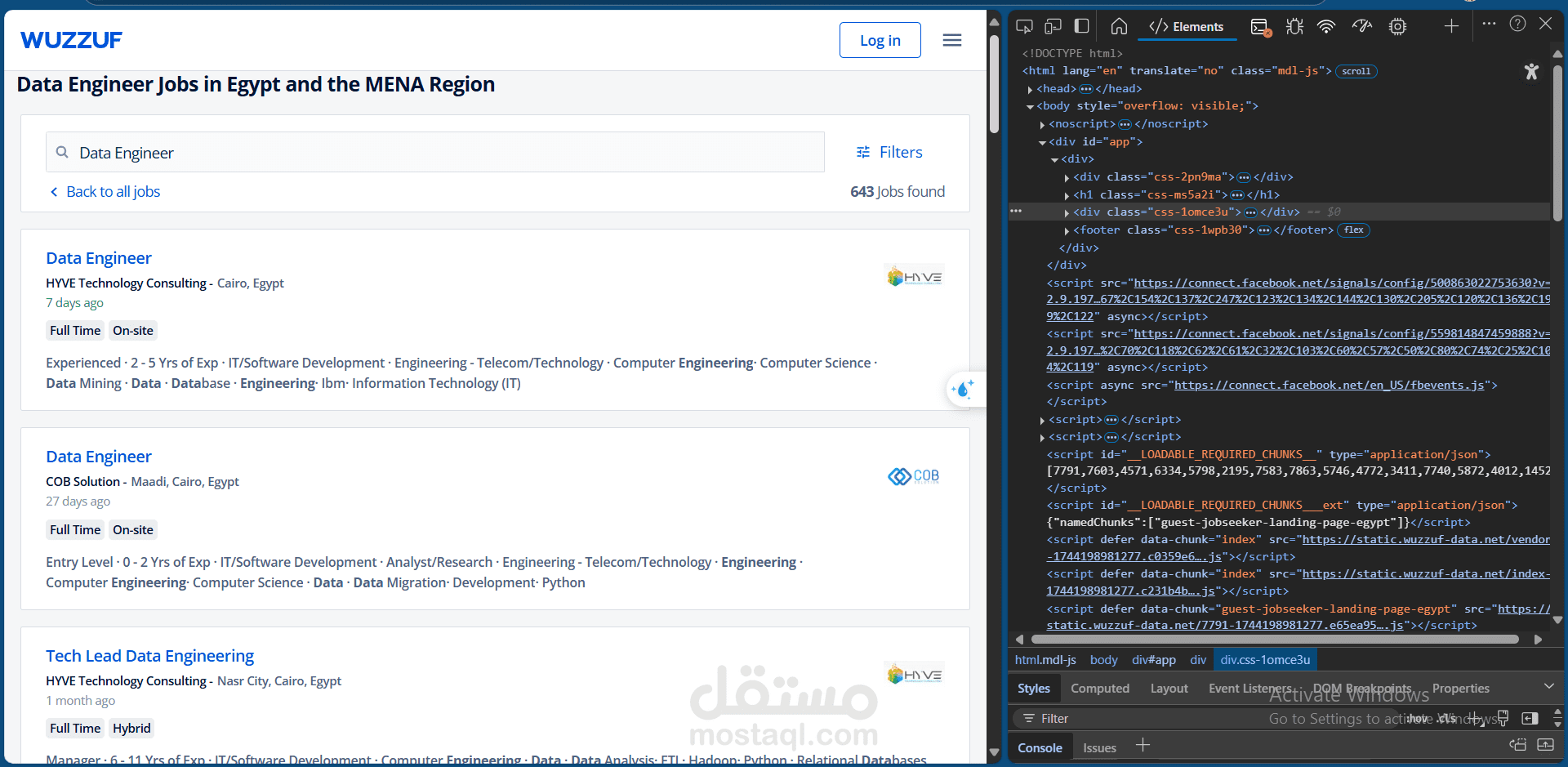Toggle the device emulation toolbar

tap(1053, 26)
